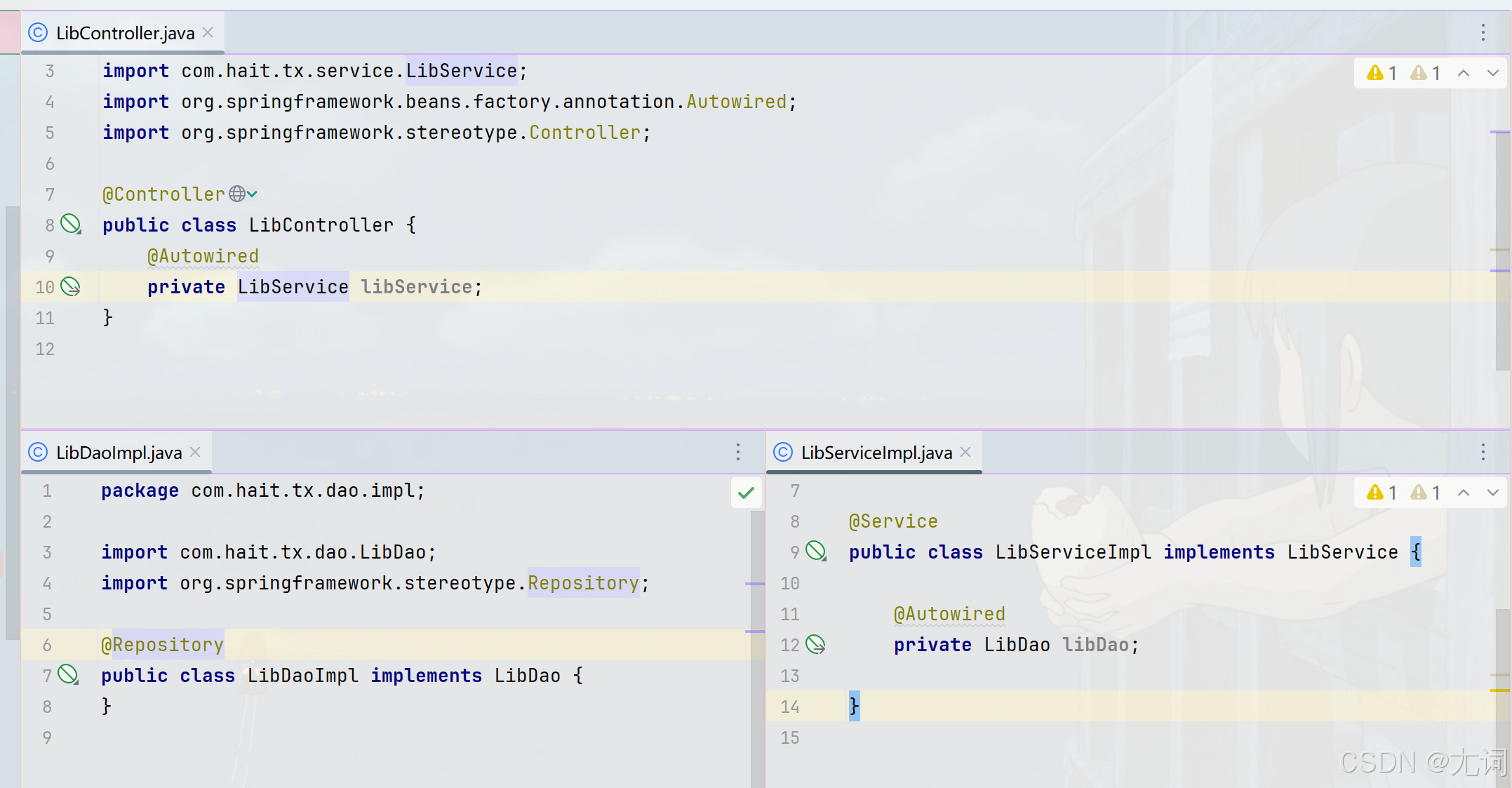Expand dropdown chevron beside @Controller annotation
The width and height of the screenshot is (1512, 788).
point(253,194)
